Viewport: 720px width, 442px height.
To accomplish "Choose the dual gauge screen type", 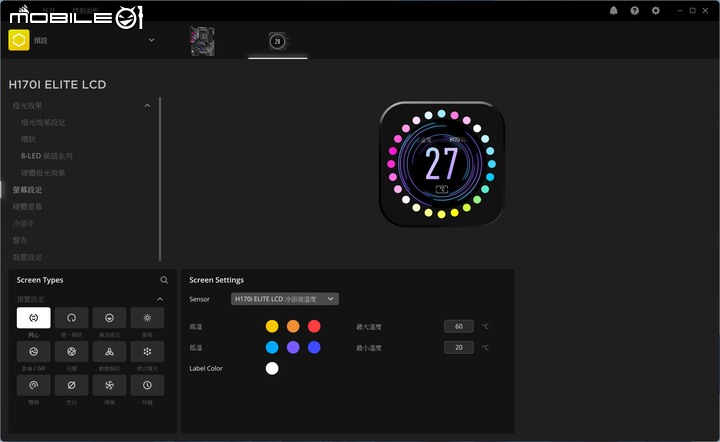I will [x=34, y=385].
